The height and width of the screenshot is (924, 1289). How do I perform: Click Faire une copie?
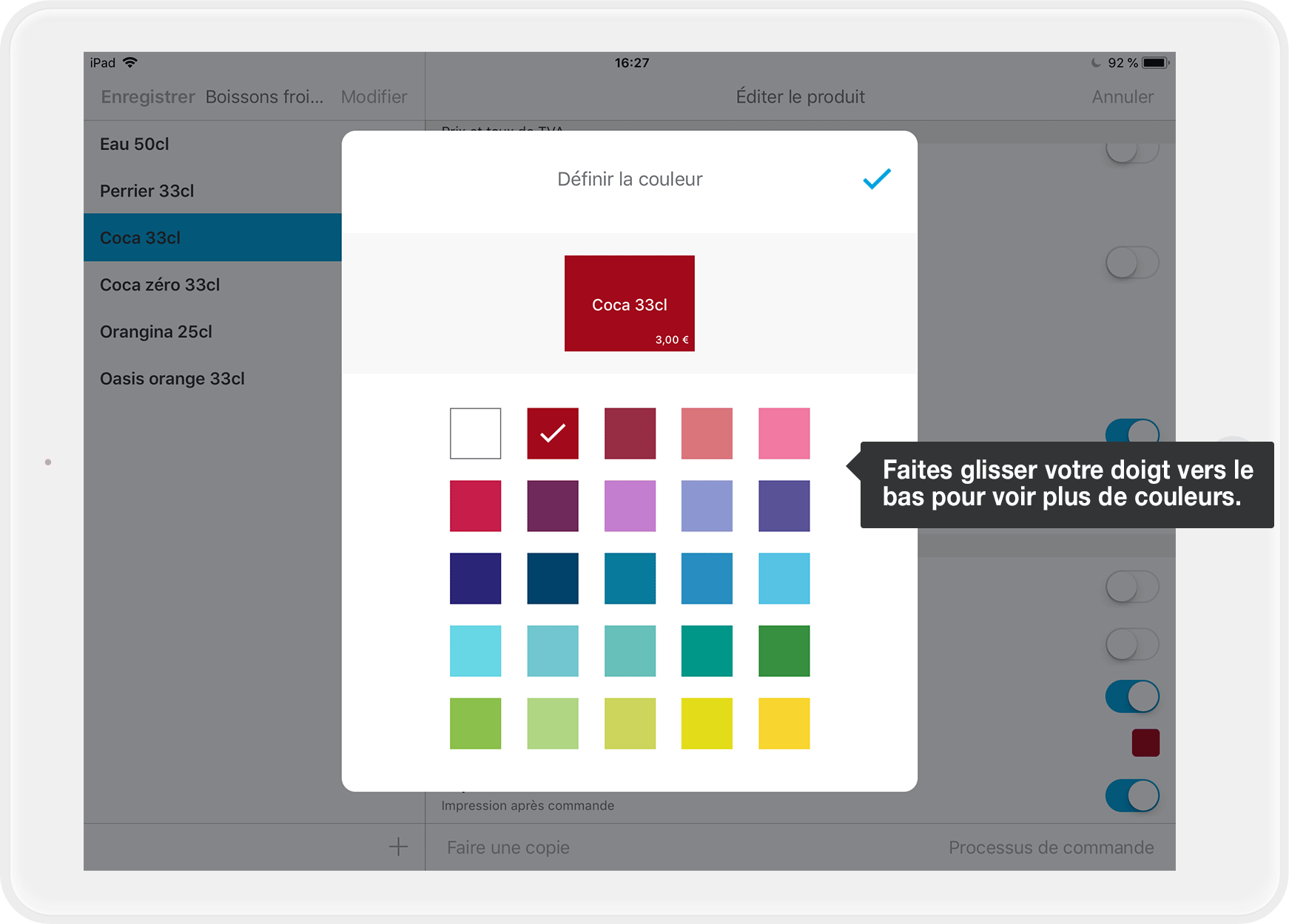[x=508, y=848]
